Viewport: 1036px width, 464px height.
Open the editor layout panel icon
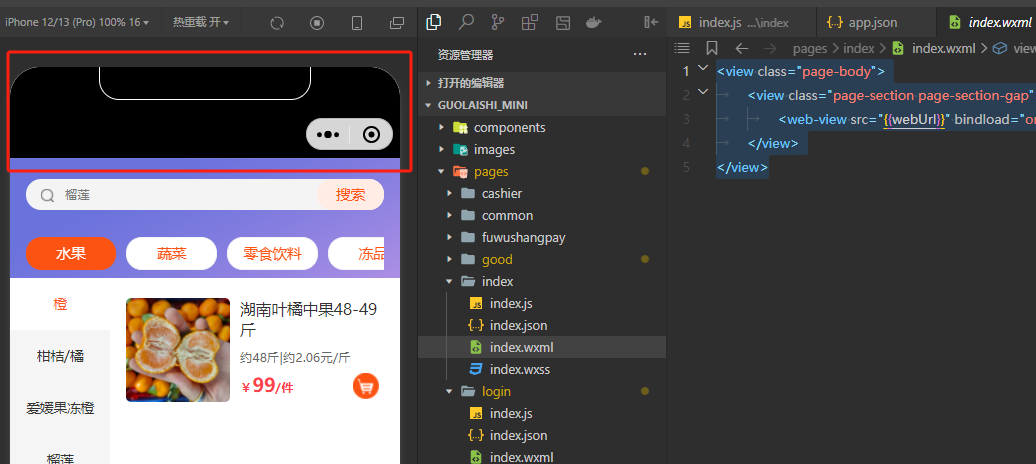pyautogui.click(x=562, y=22)
